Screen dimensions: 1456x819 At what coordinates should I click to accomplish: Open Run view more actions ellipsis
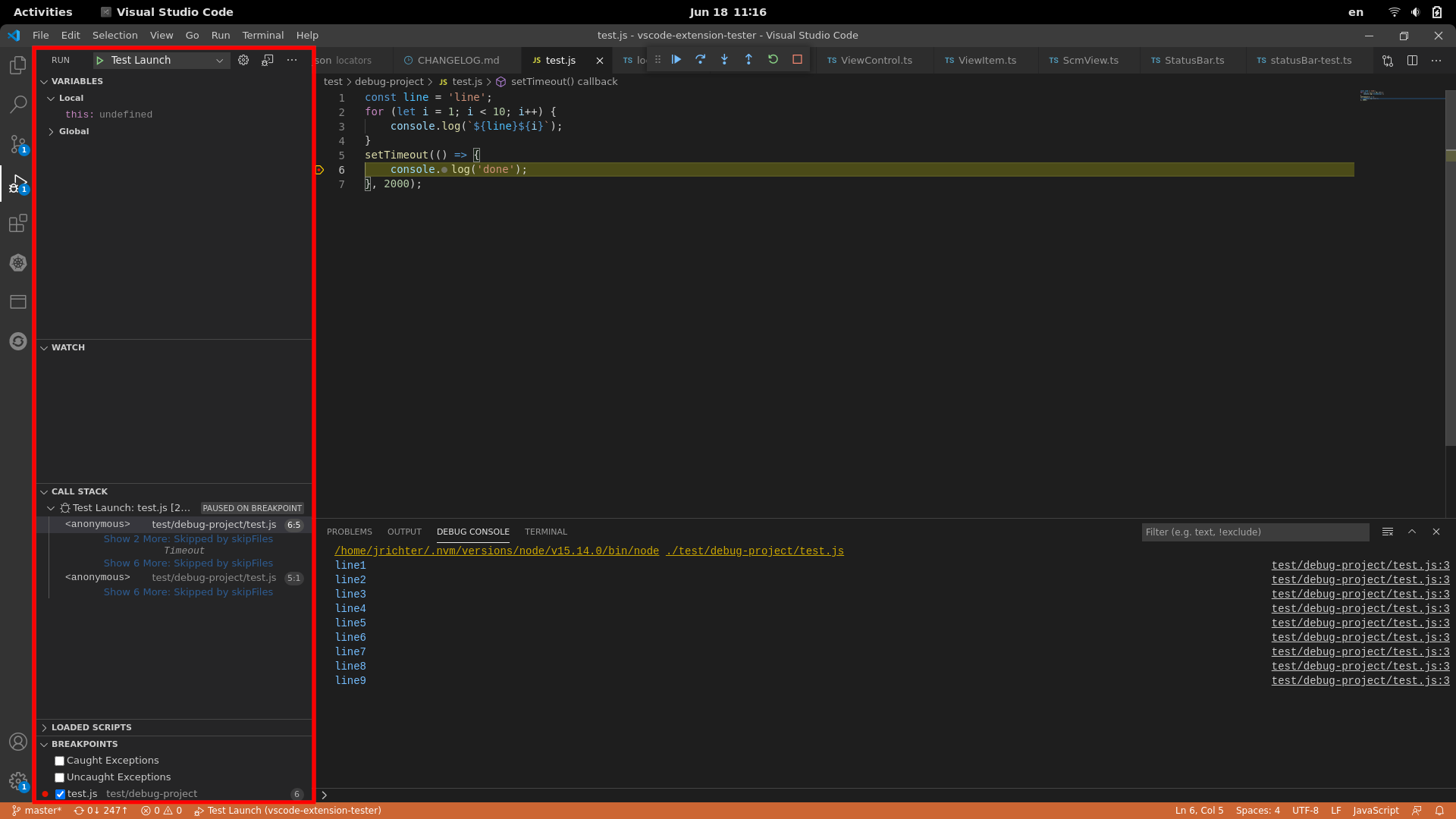(292, 60)
